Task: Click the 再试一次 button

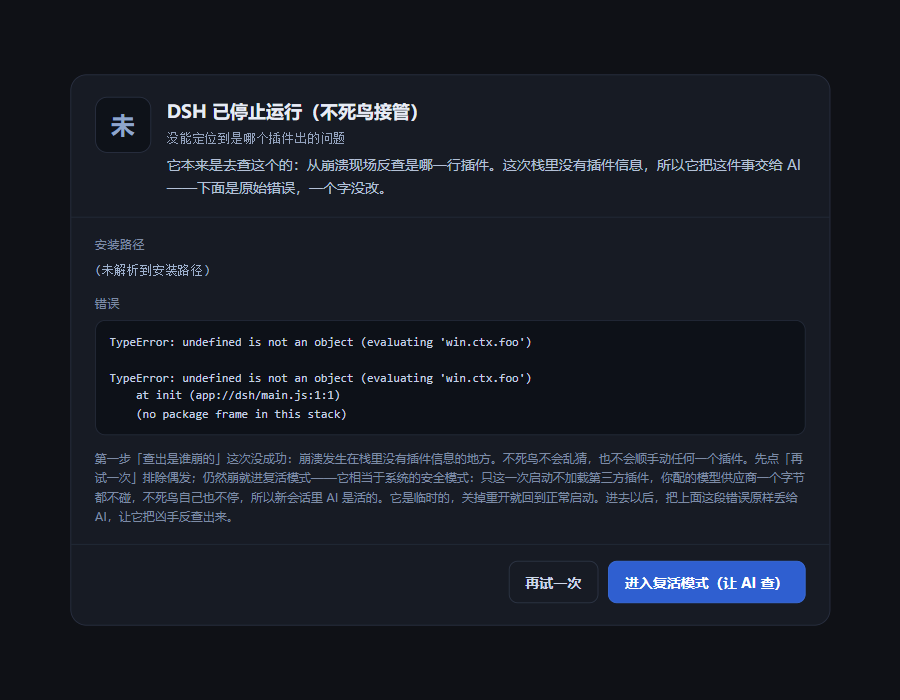Action: 553,582
